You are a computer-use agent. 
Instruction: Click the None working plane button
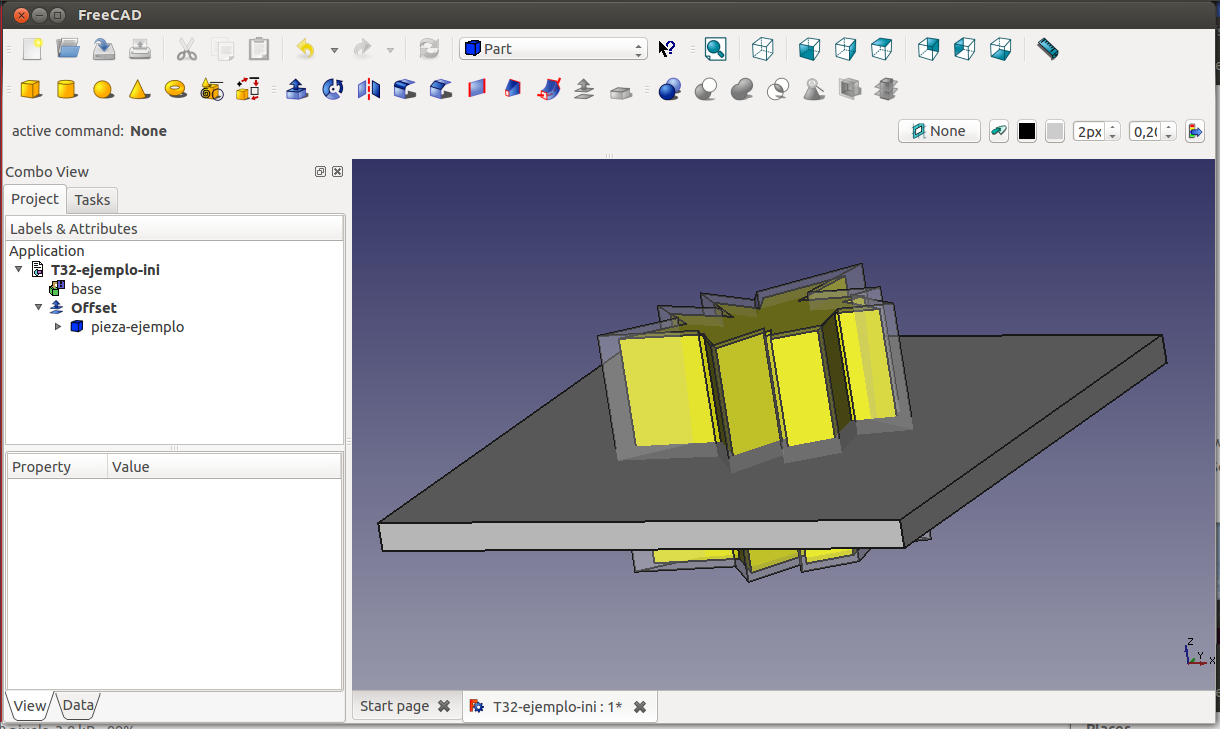(x=939, y=131)
